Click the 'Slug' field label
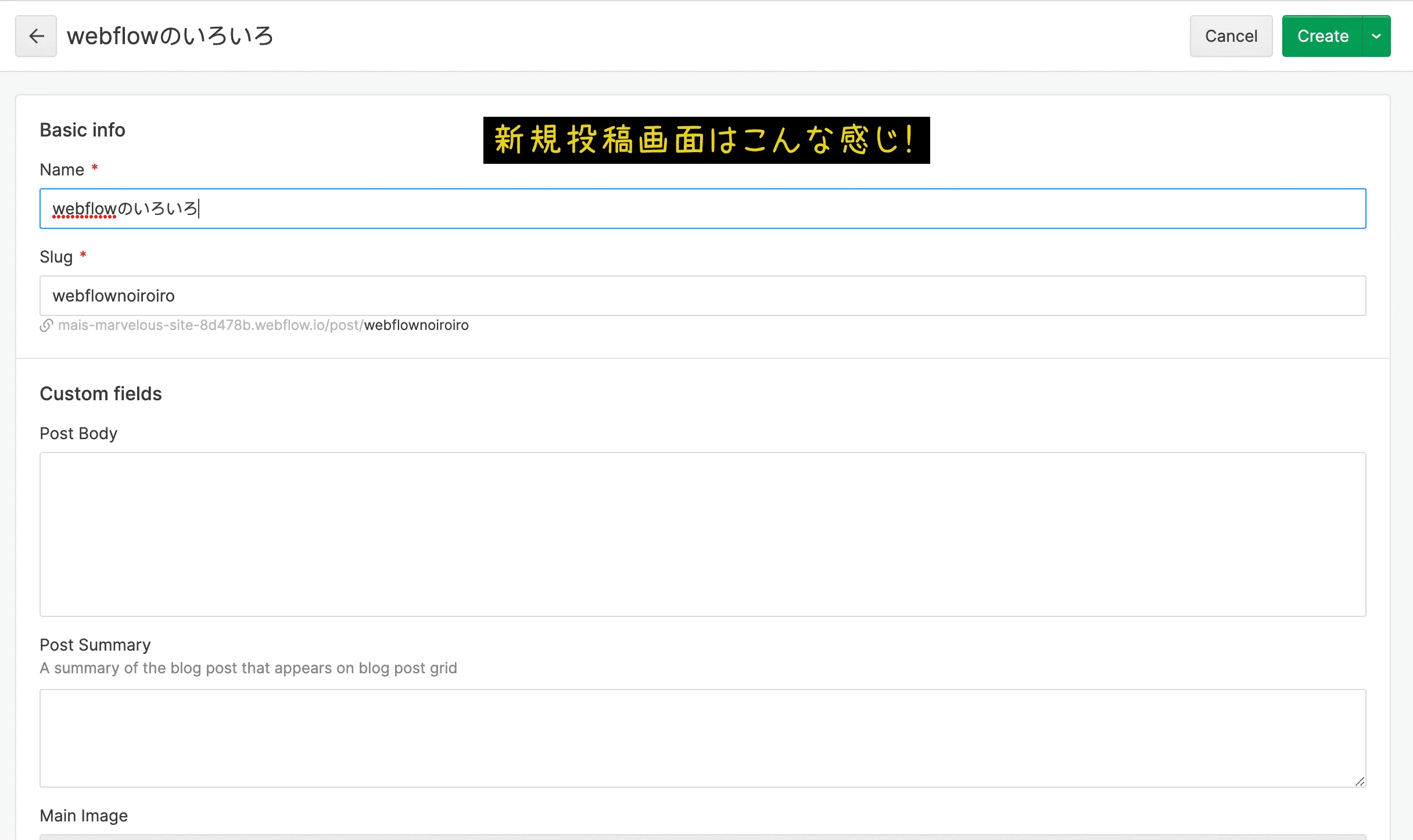Screen dimensions: 1413x840 click(56, 257)
